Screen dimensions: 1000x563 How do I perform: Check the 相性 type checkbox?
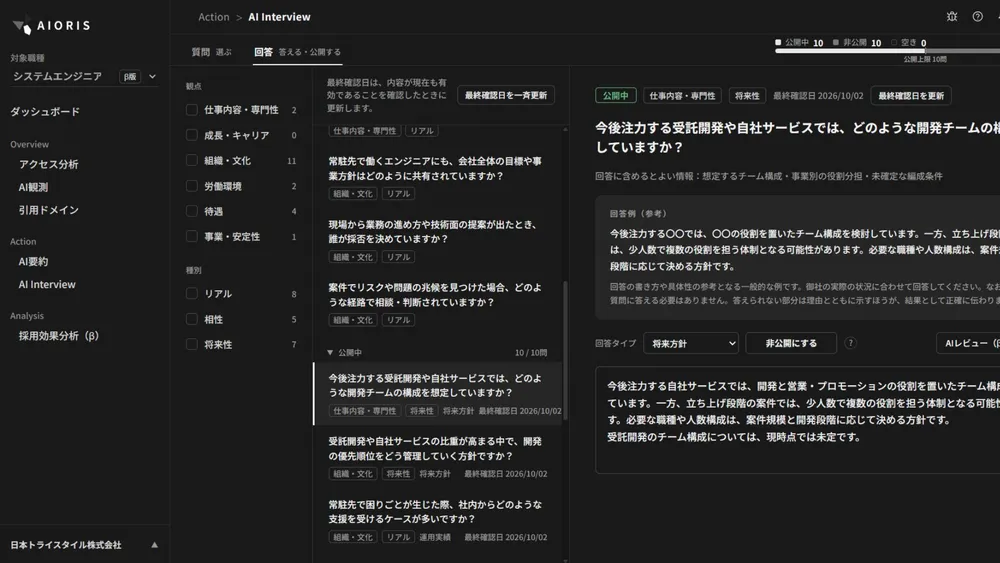pyautogui.click(x=191, y=319)
